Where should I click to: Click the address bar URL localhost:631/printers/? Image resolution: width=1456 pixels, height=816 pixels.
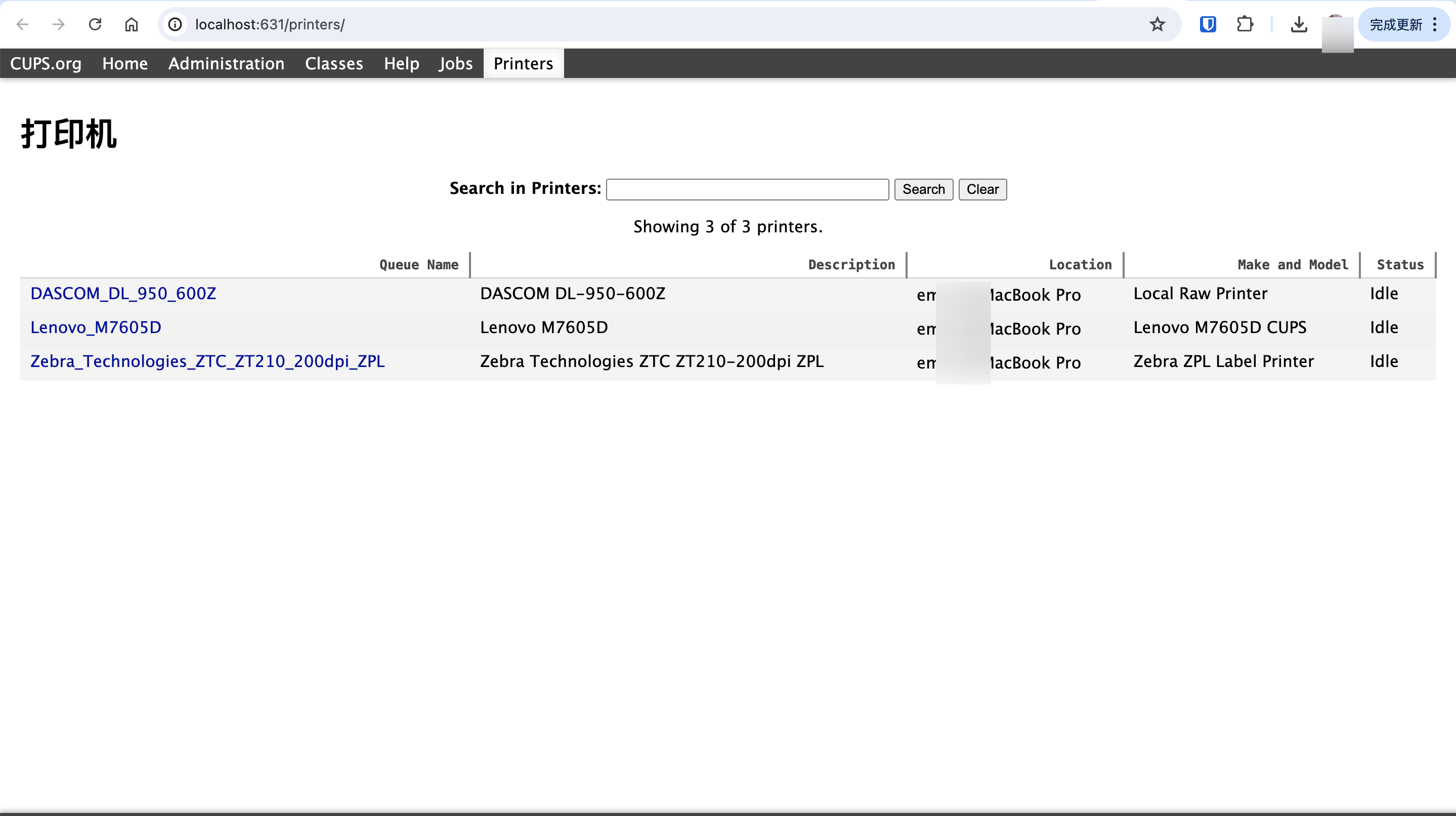tap(270, 24)
